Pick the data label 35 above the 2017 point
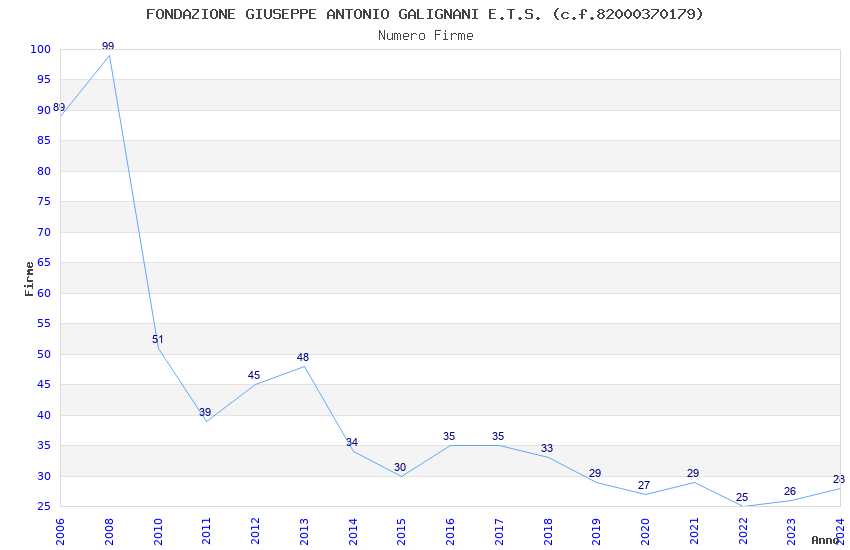The height and width of the screenshot is (550, 850). coord(498,437)
